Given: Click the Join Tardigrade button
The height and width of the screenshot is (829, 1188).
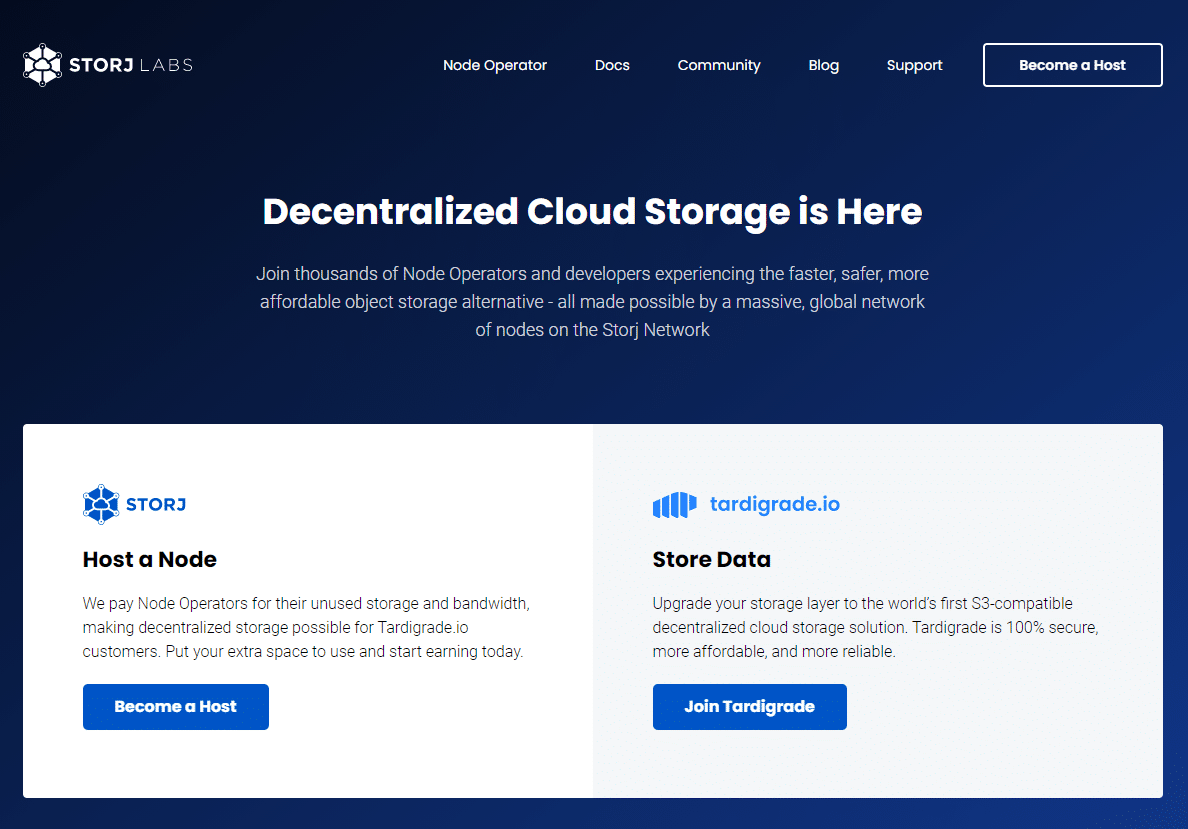Looking at the screenshot, I should (x=749, y=707).
